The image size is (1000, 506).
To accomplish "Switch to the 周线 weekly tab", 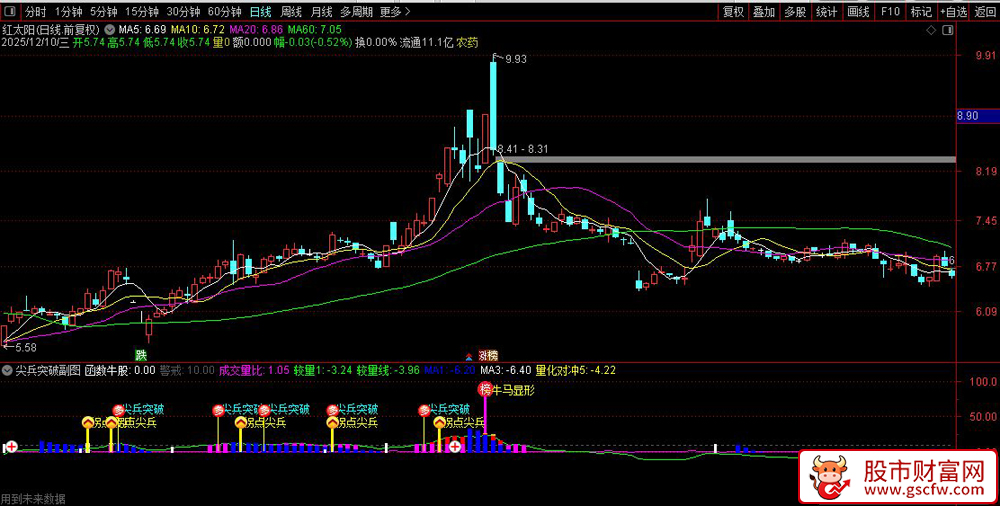I will [x=291, y=11].
